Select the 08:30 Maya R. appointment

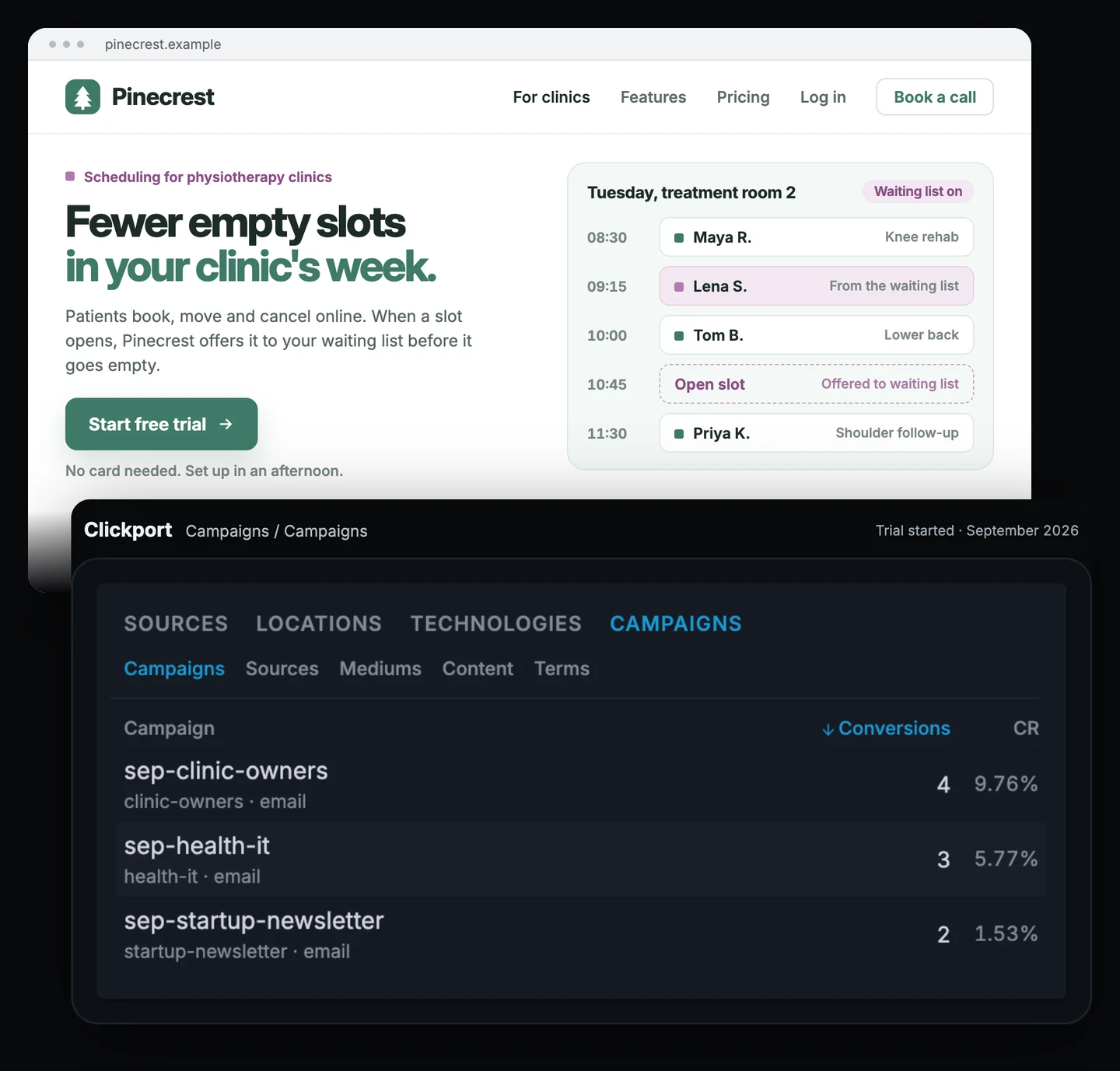[817, 237]
